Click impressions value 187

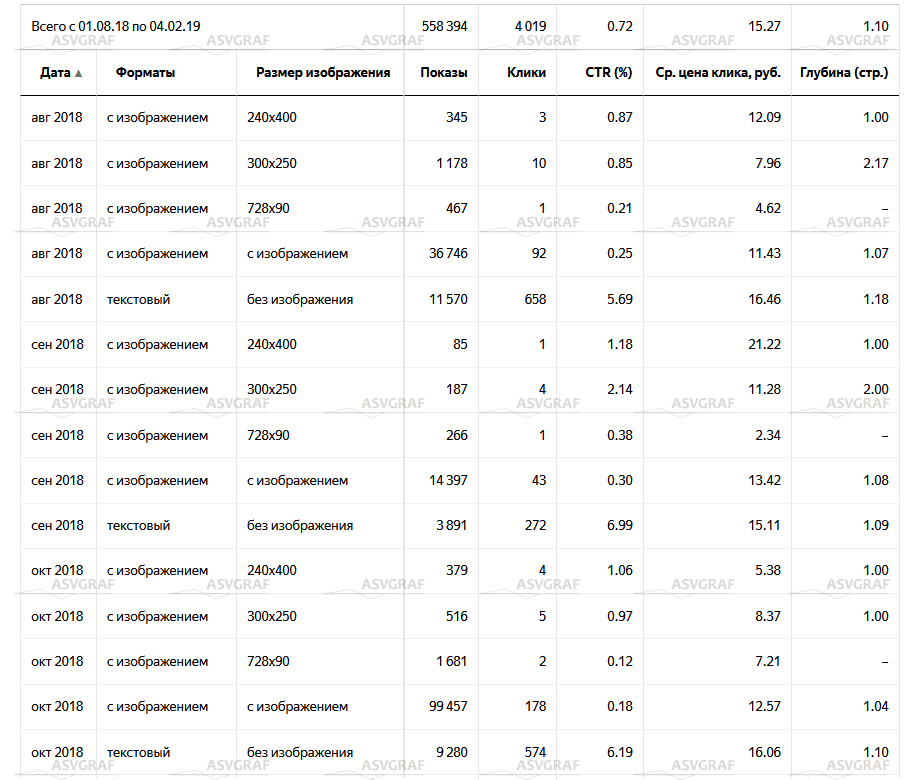[x=456, y=389]
